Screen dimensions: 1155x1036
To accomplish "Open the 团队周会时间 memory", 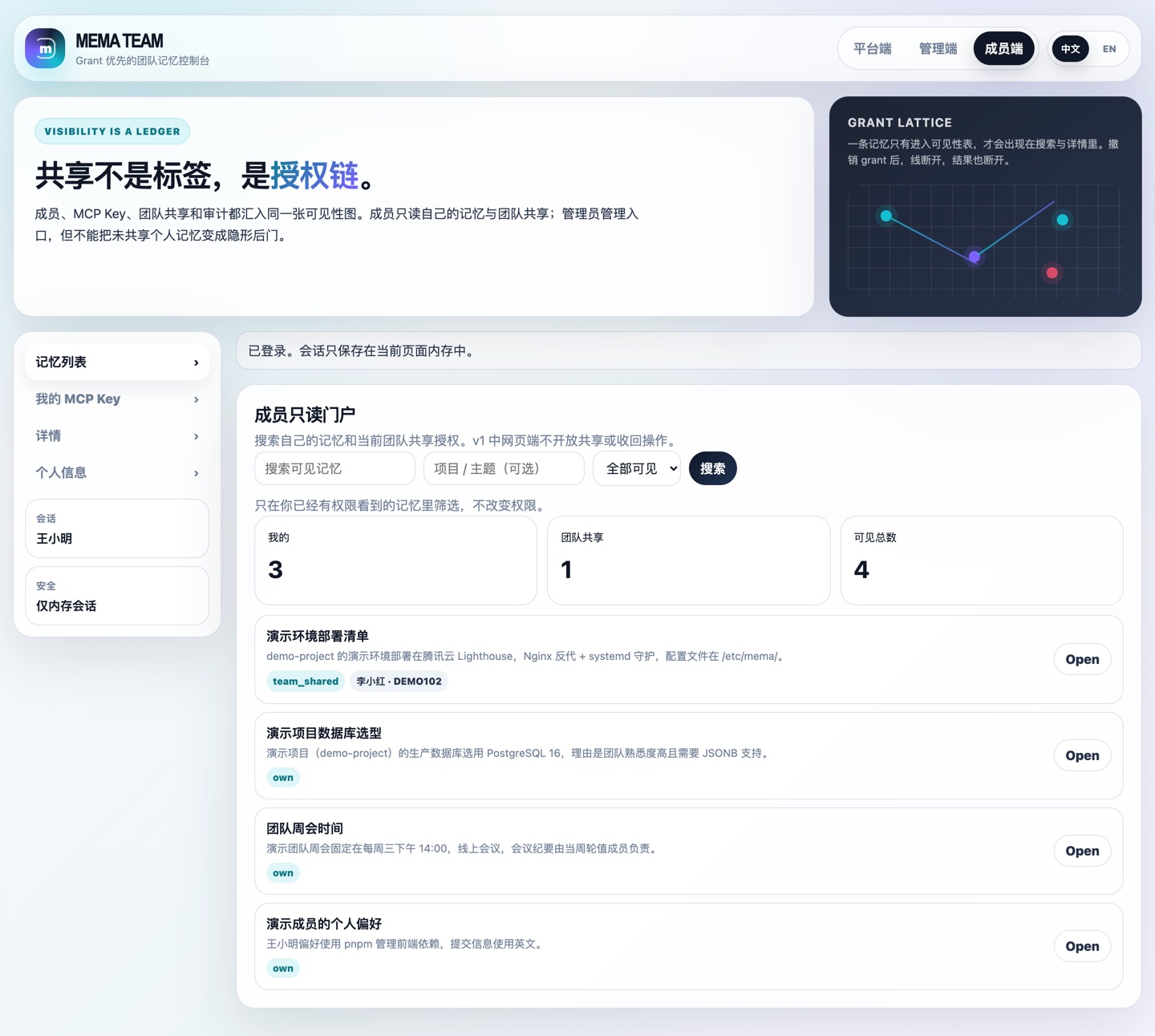I will pyautogui.click(x=1082, y=851).
